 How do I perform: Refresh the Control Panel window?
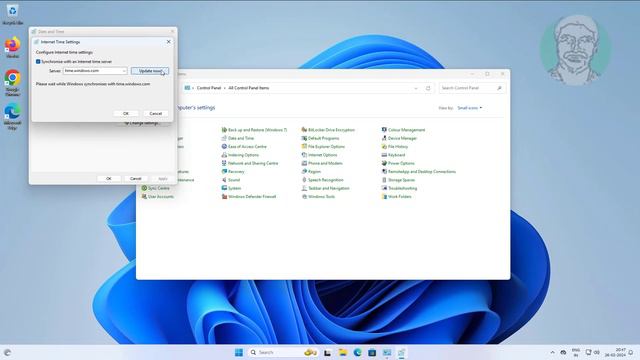click(x=428, y=88)
